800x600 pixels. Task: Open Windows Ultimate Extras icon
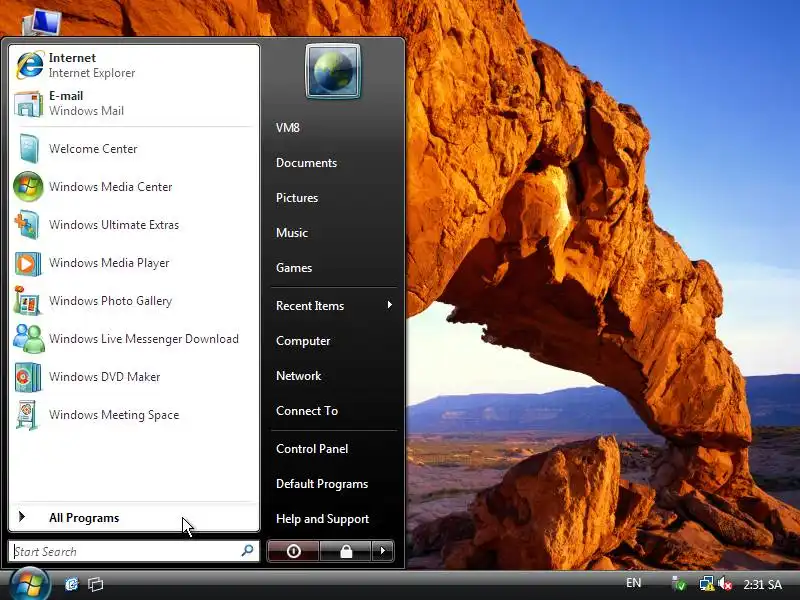(27, 225)
